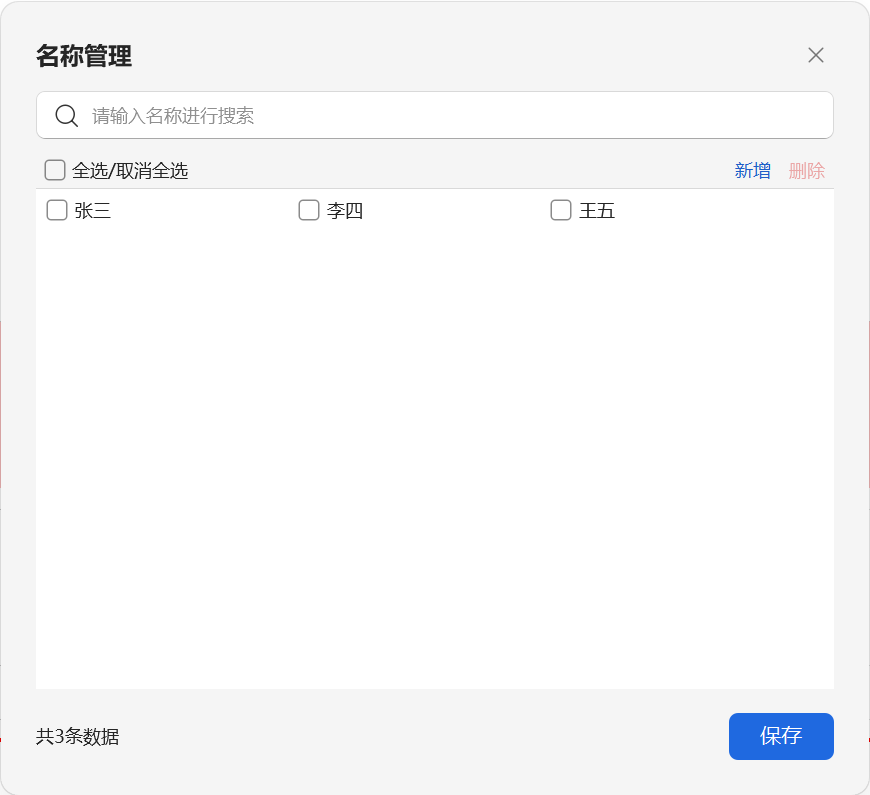870x795 pixels.
Task: Check the 李四 checkbox
Action: pos(308,210)
